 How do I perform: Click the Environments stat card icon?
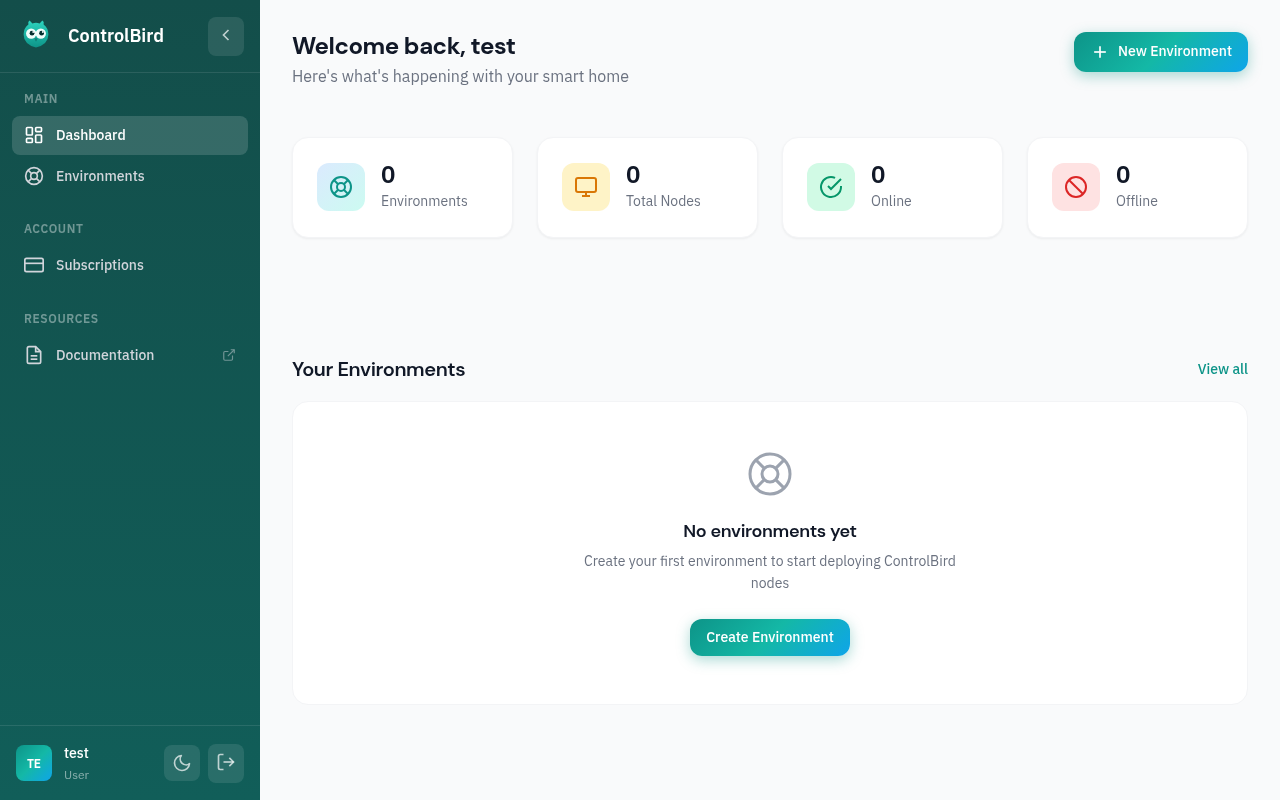coord(341,187)
